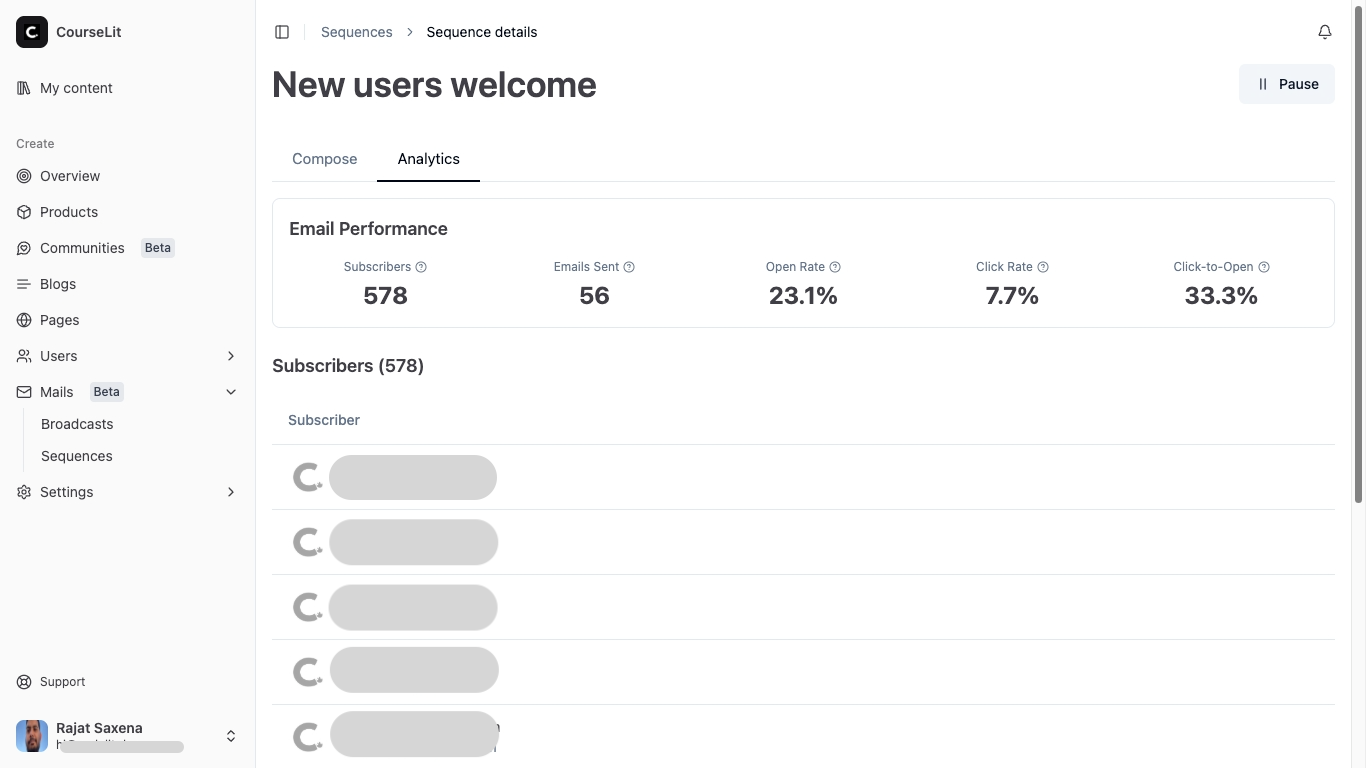Click the Subscribers help info icon

pyautogui.click(x=421, y=267)
